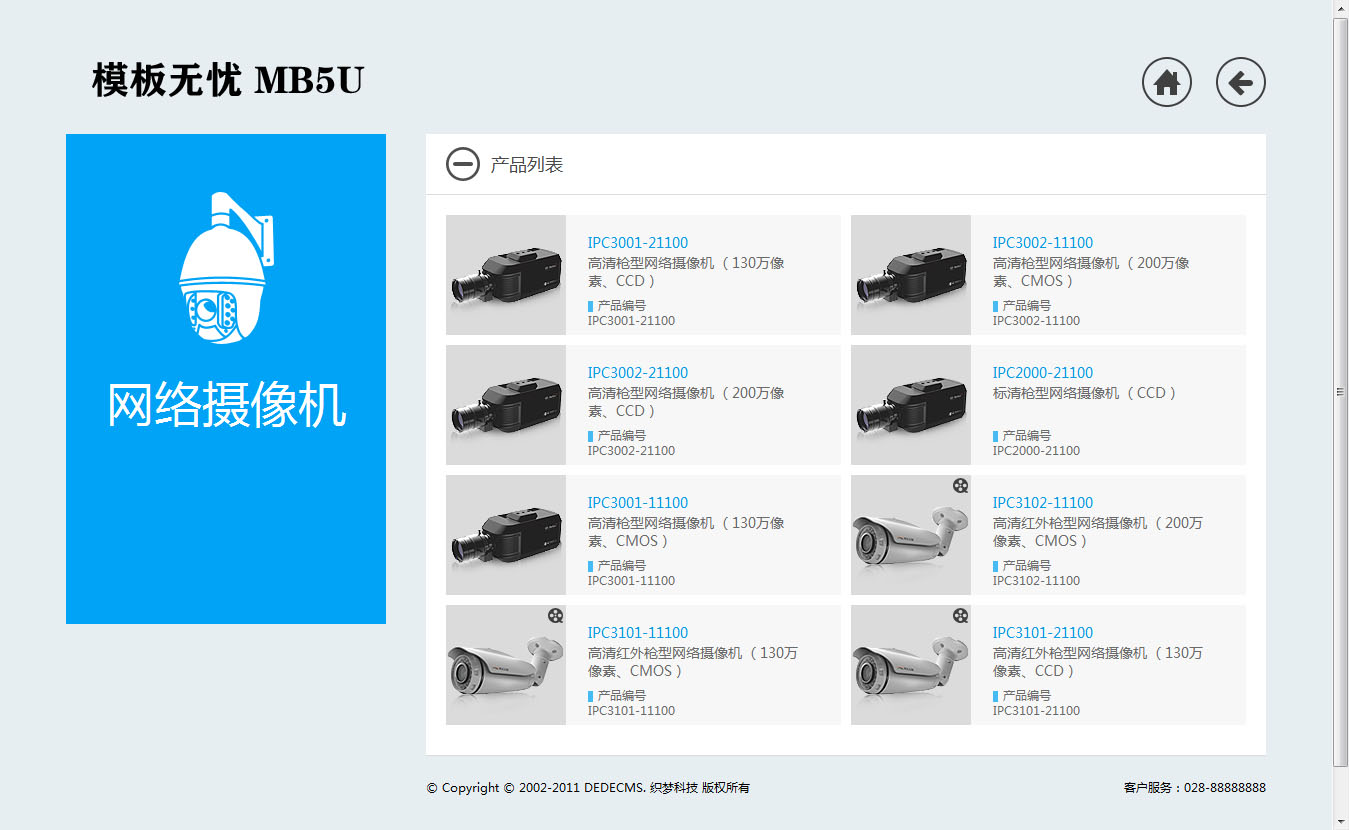Click the video reel icon on IPC3101-21100
1349x830 pixels.
[960, 616]
